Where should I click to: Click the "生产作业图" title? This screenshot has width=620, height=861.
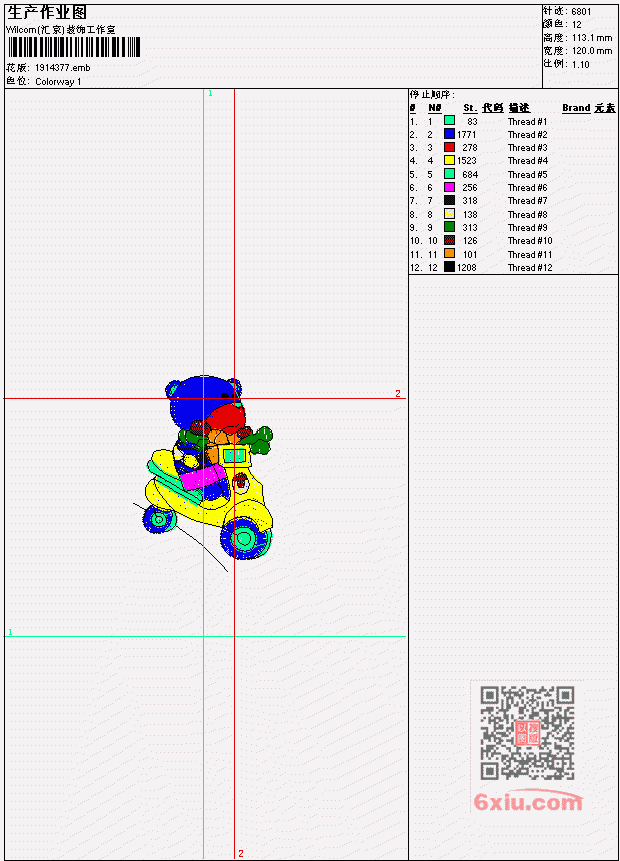[47, 12]
